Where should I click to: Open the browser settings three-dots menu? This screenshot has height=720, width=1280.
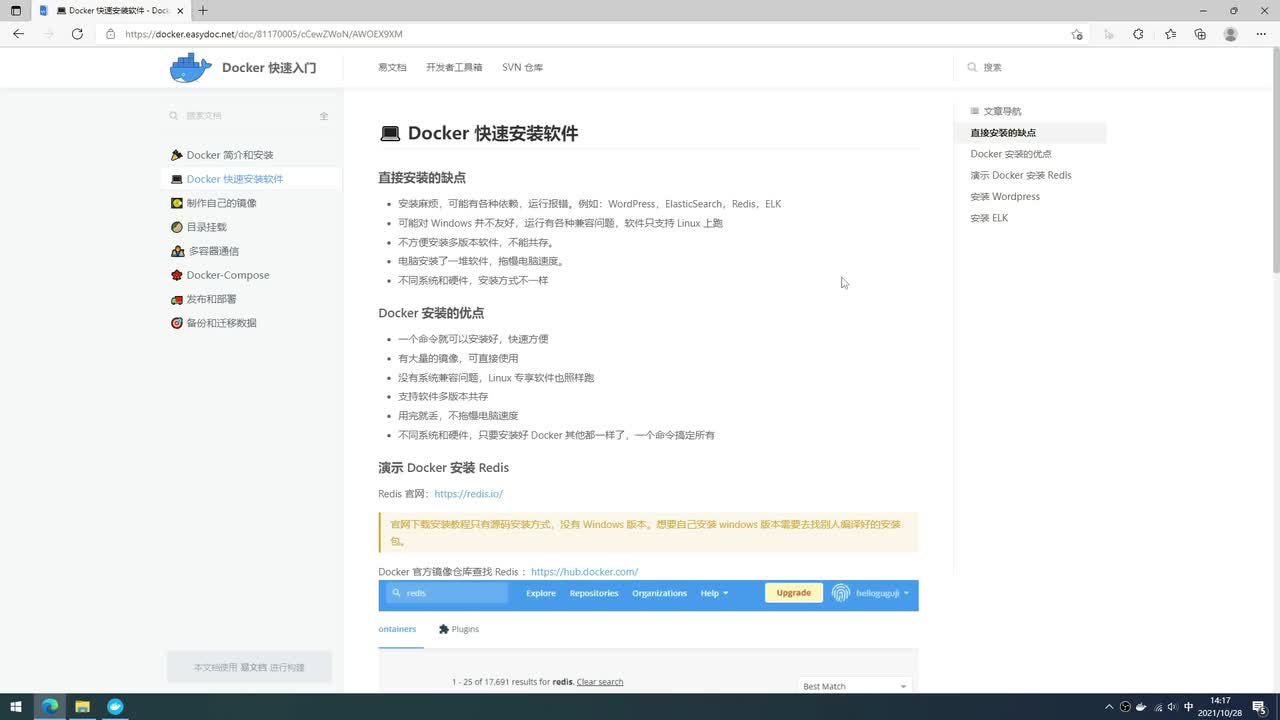pos(1261,34)
